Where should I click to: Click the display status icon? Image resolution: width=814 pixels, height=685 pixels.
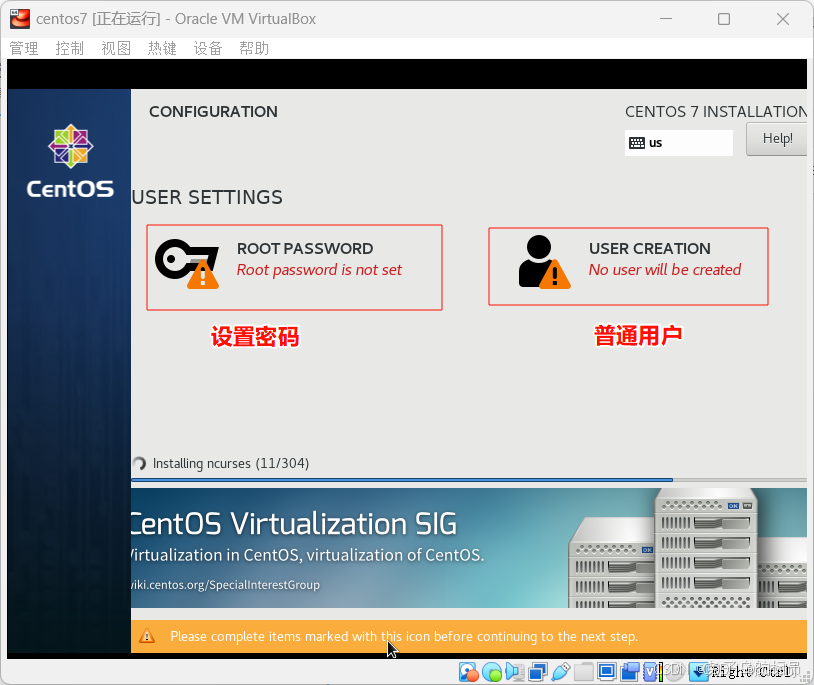click(607, 672)
